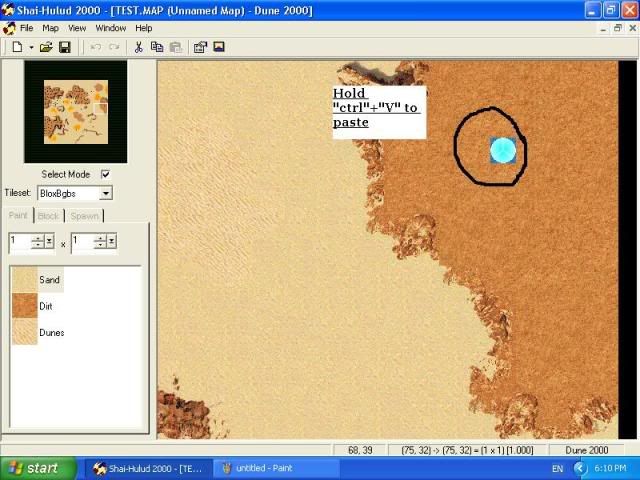Click the Paste clipboard icon
This screenshot has height=480, width=640.
tap(176, 47)
